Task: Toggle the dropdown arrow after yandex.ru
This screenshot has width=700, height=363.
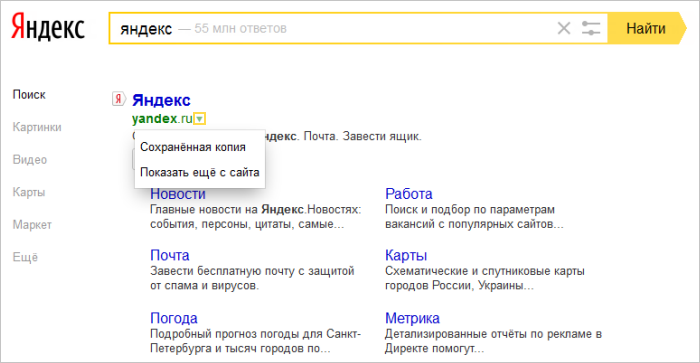Action: (x=200, y=119)
